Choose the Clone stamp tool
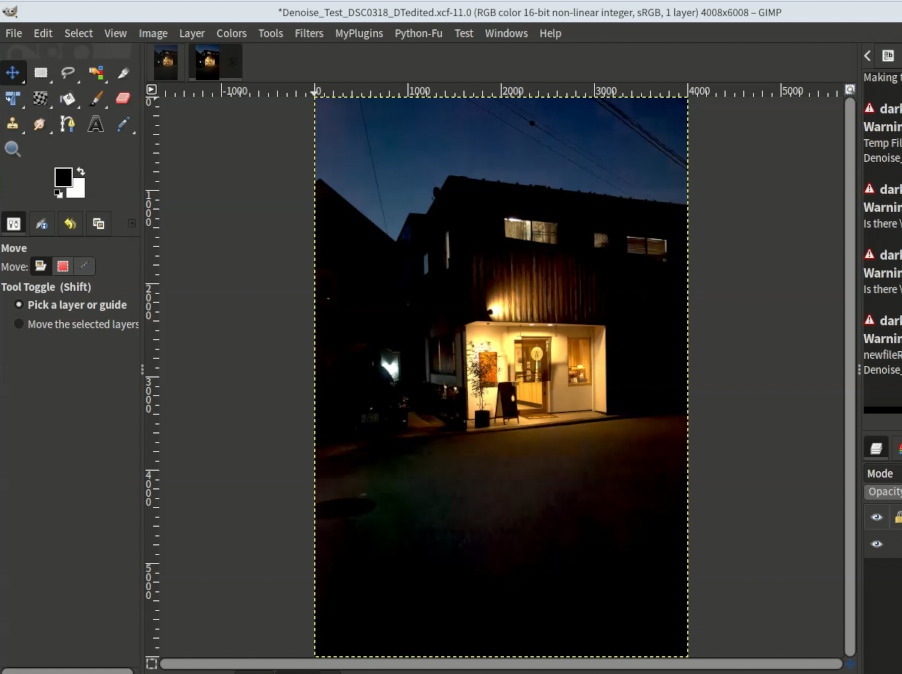Image resolution: width=902 pixels, height=674 pixels. pos(13,124)
